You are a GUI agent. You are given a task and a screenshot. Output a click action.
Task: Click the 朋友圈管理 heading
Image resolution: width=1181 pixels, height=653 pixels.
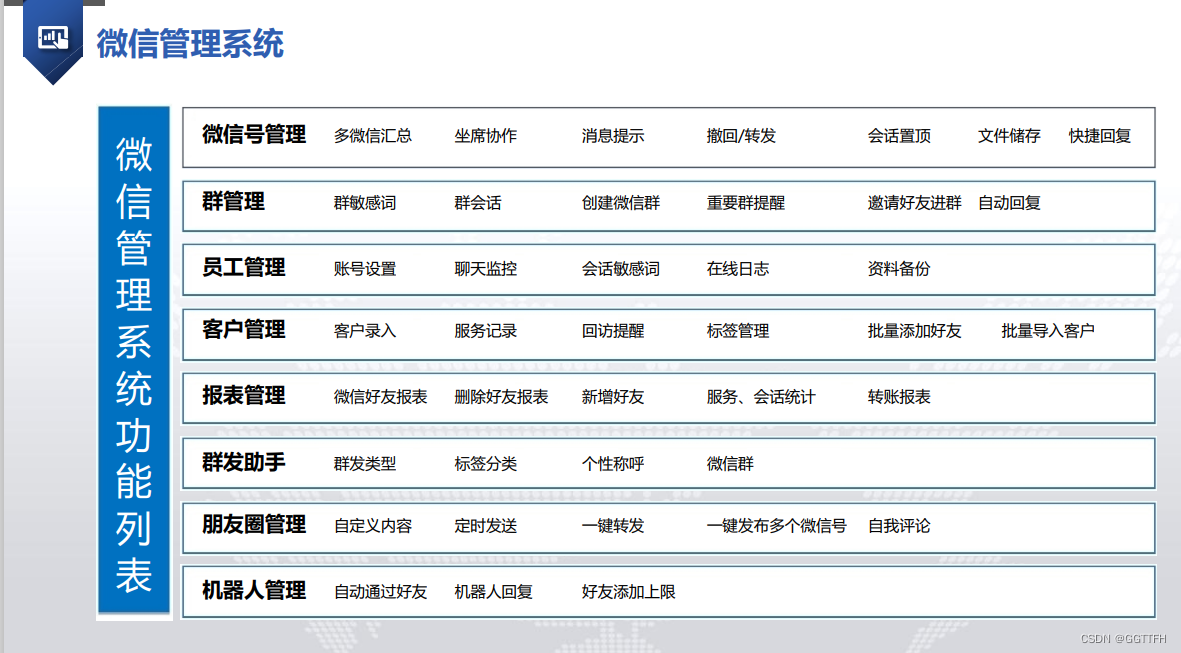pyautogui.click(x=254, y=525)
